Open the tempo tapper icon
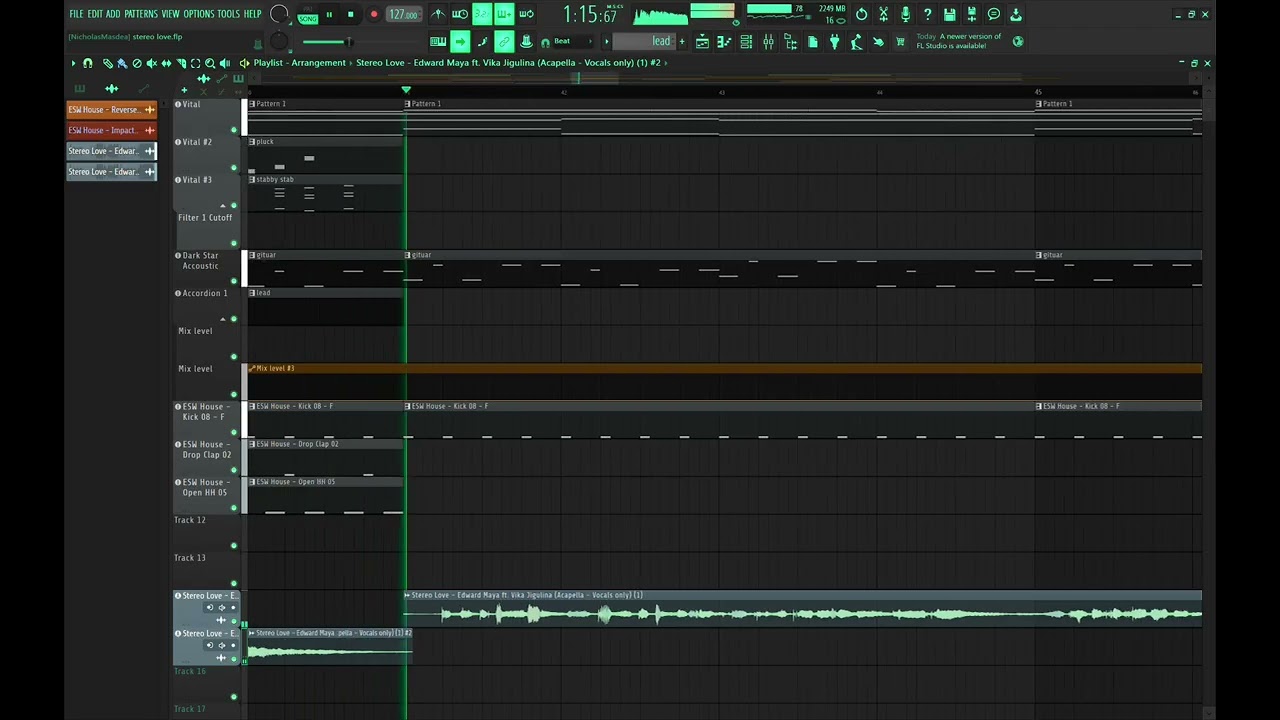This screenshot has height=720, width=1280. tap(856, 41)
